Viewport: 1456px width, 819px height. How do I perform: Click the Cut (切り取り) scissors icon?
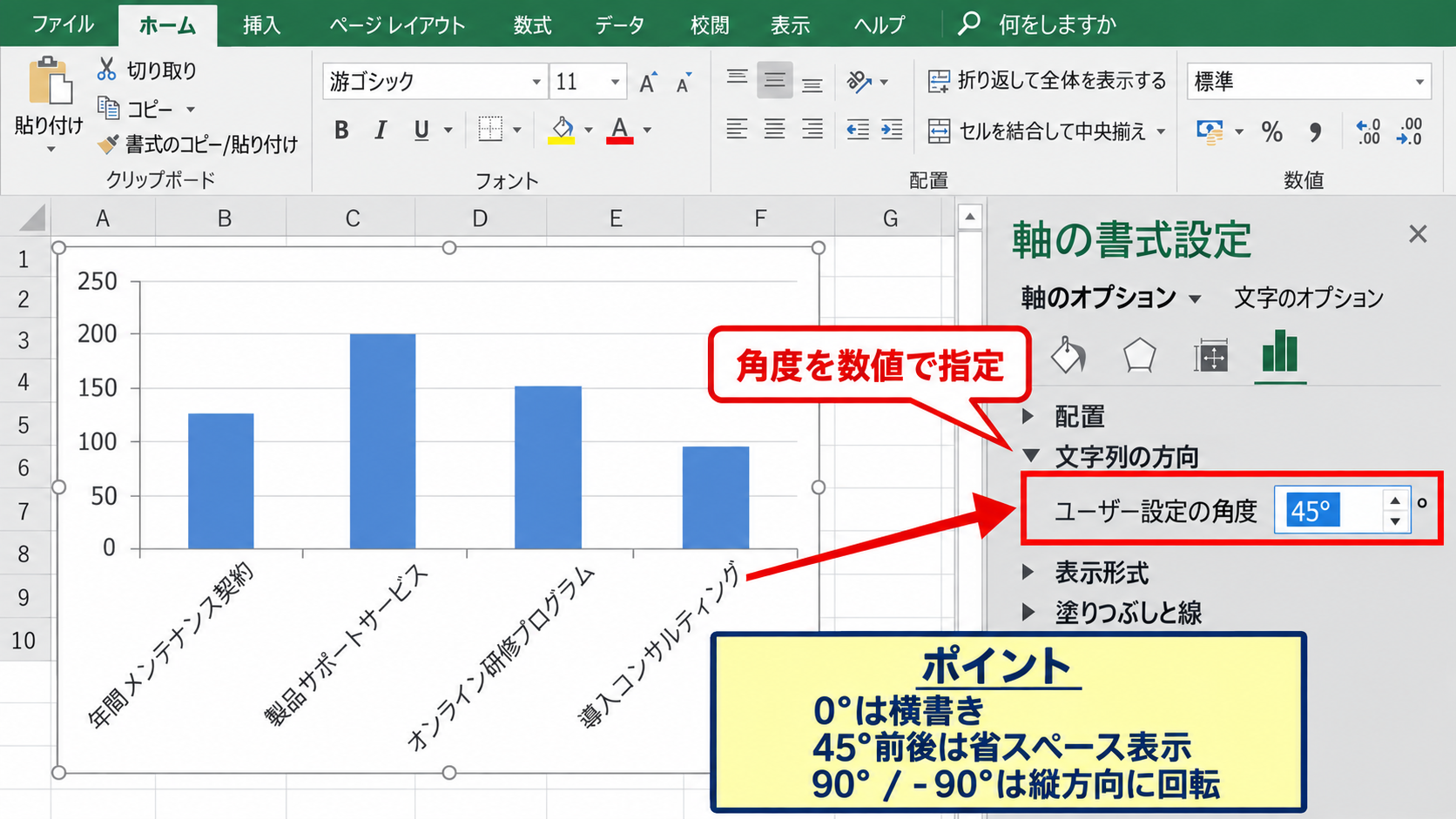[x=107, y=70]
